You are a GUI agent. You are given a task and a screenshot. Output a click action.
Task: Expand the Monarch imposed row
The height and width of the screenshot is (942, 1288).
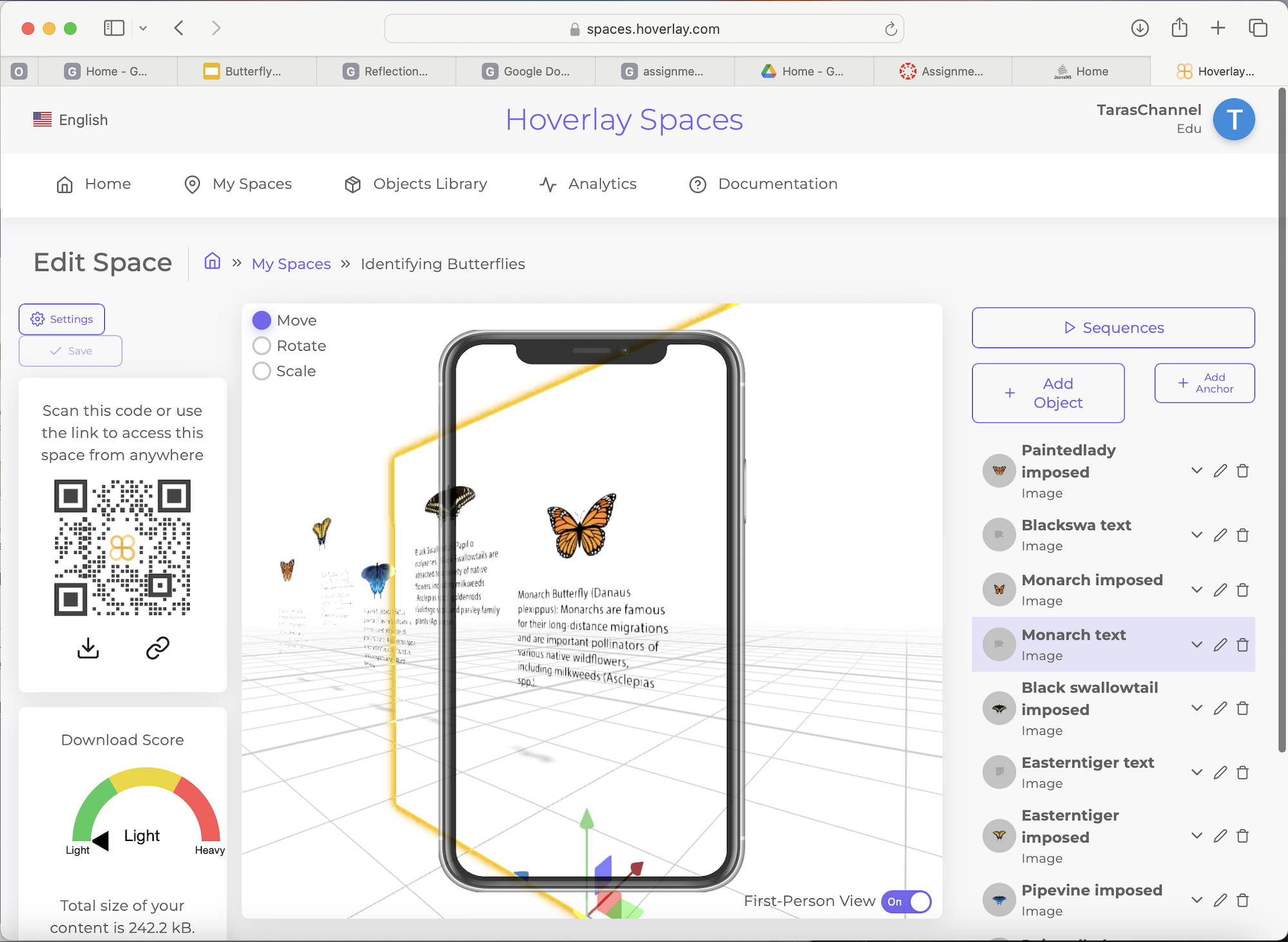(x=1197, y=590)
